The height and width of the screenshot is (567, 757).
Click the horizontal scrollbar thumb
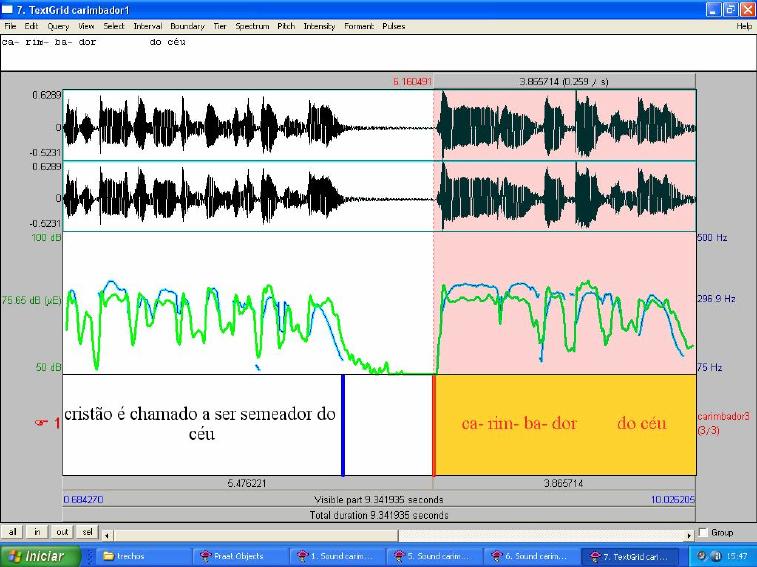coord(255,535)
